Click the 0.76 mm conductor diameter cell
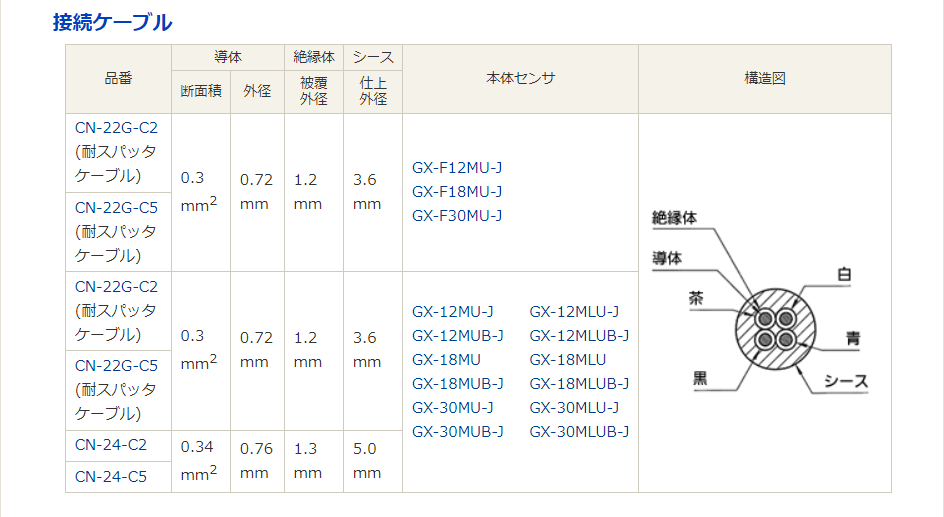Image resolution: width=944 pixels, height=517 pixels. click(x=256, y=461)
